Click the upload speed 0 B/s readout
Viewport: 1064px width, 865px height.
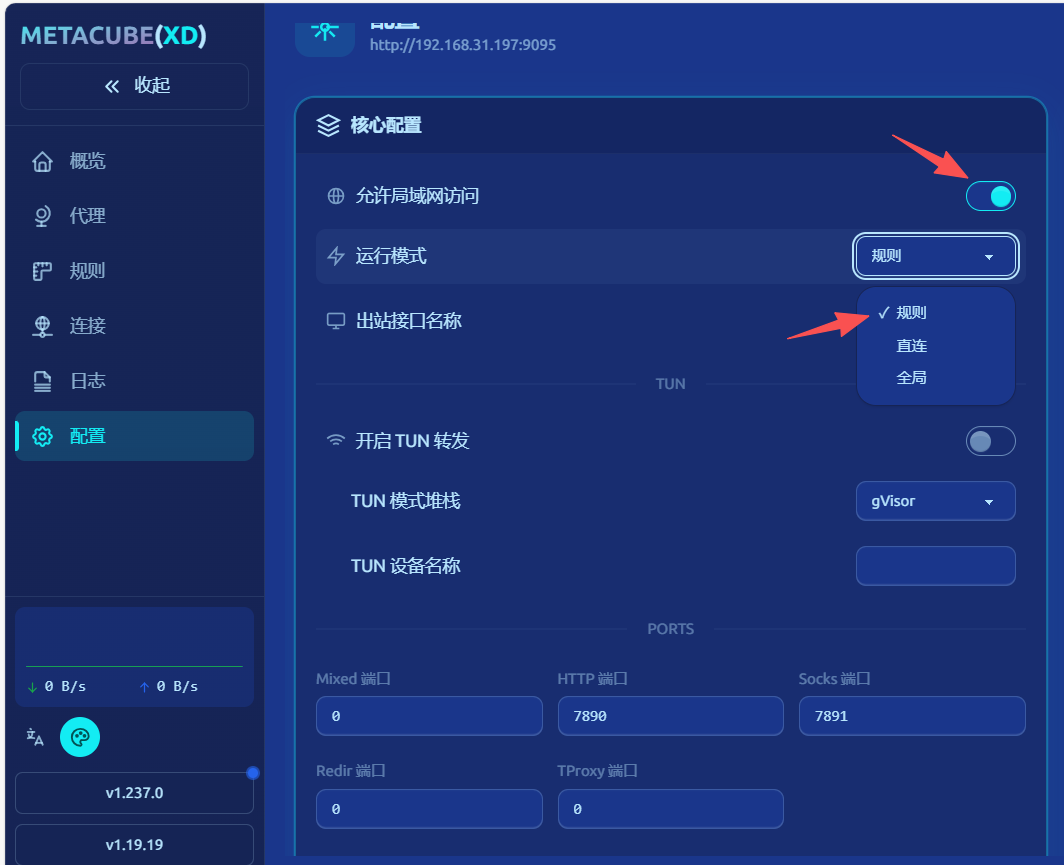(169, 687)
